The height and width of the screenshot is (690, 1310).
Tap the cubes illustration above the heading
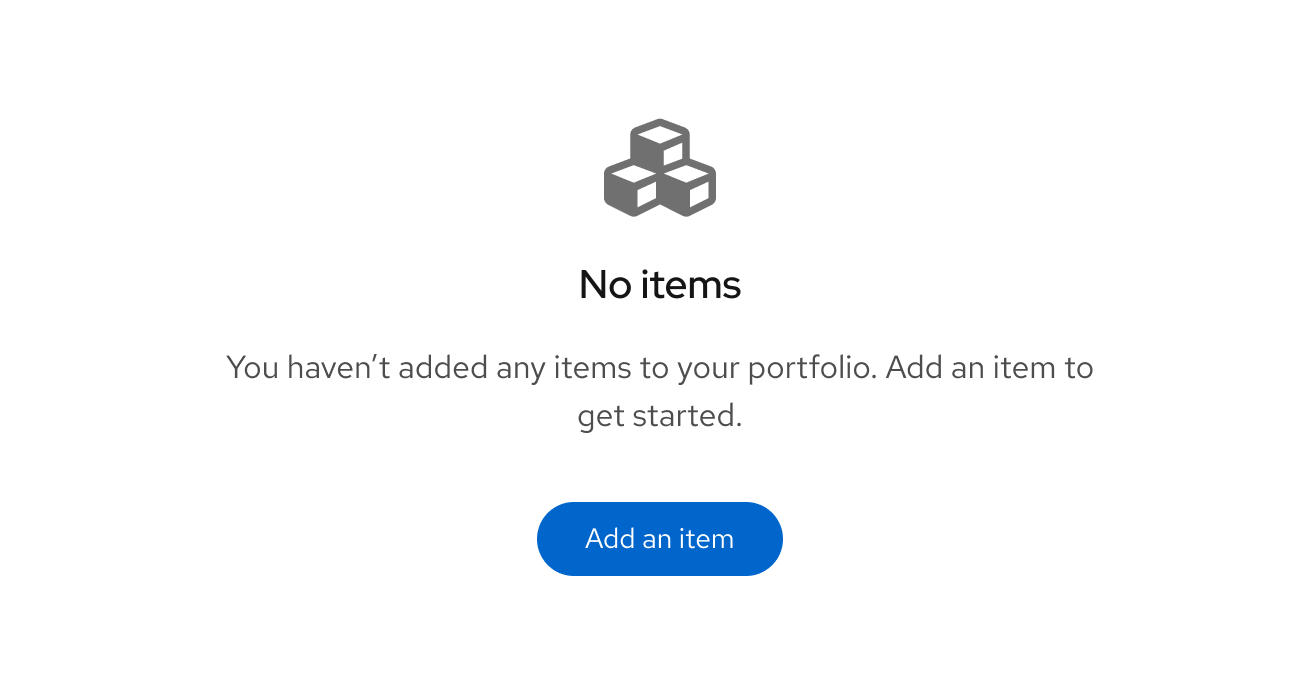pyautogui.click(x=660, y=168)
